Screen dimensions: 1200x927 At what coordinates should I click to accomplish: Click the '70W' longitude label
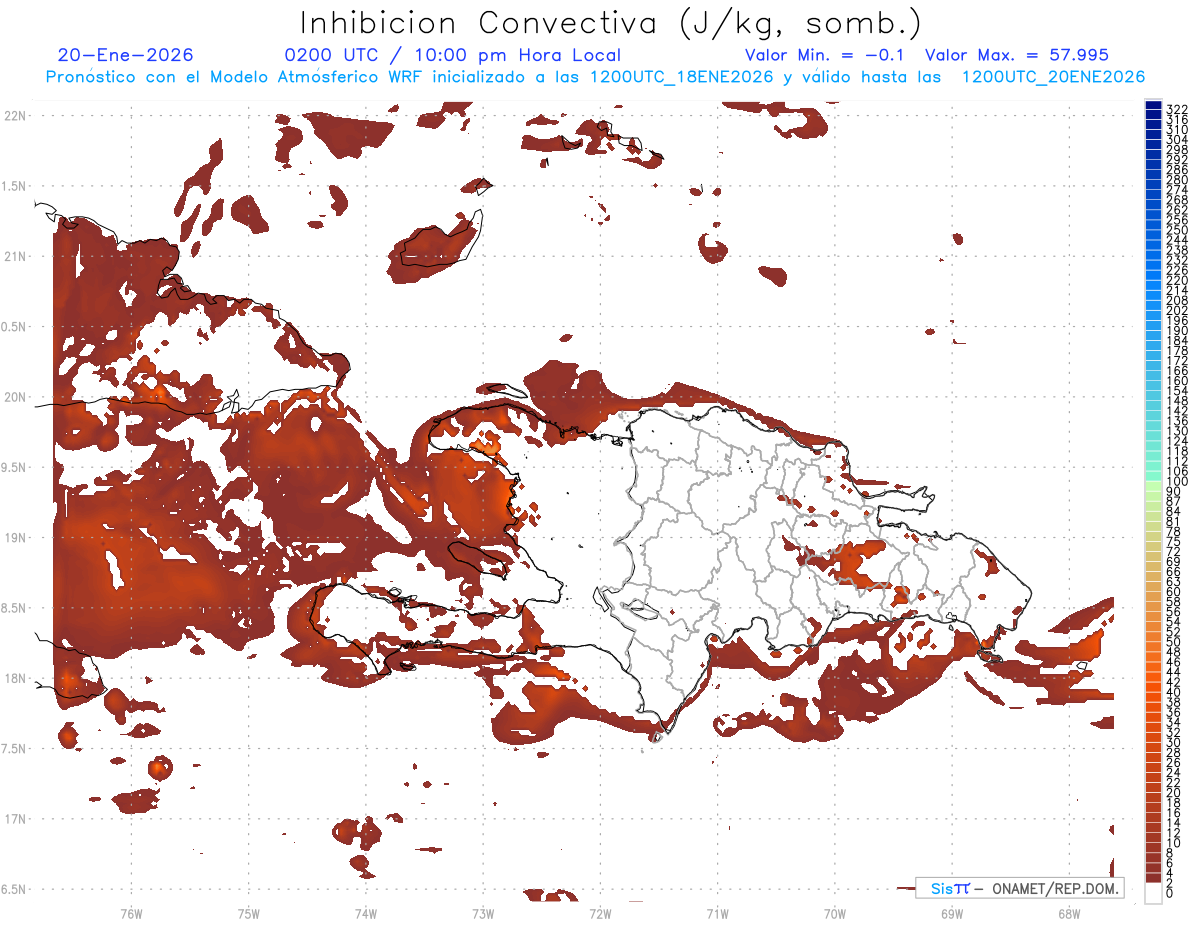[834, 913]
